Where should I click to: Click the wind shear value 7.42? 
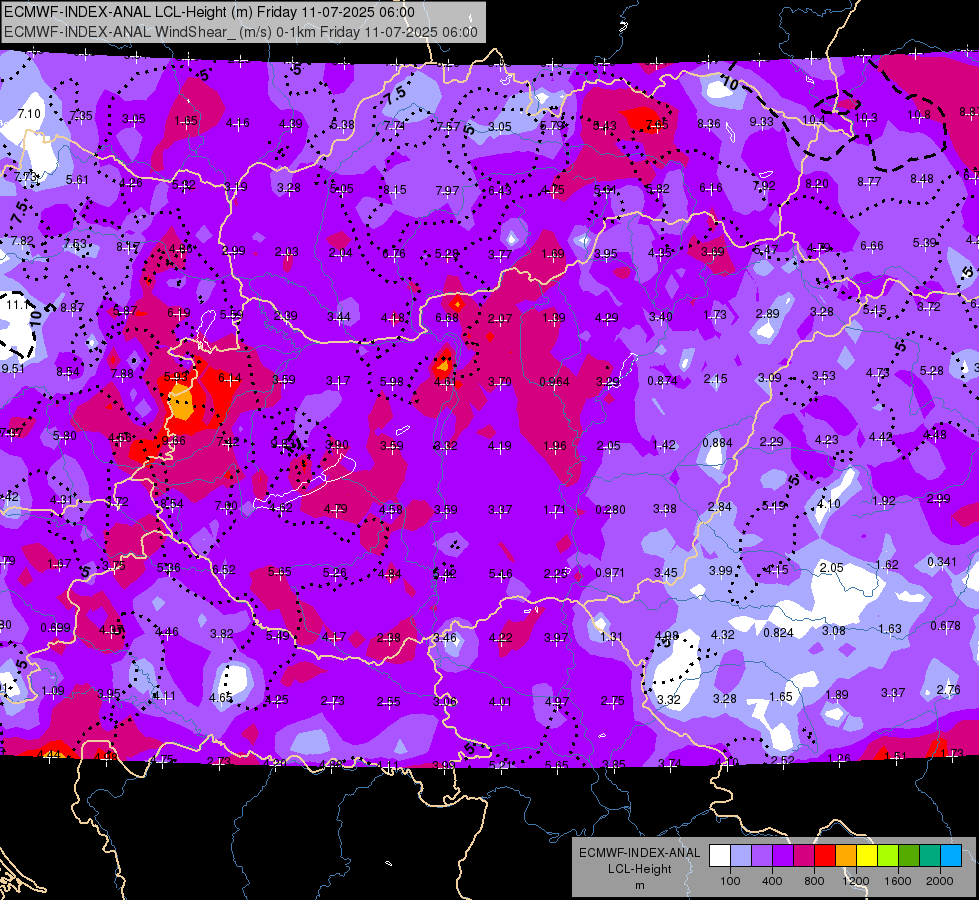228,442
